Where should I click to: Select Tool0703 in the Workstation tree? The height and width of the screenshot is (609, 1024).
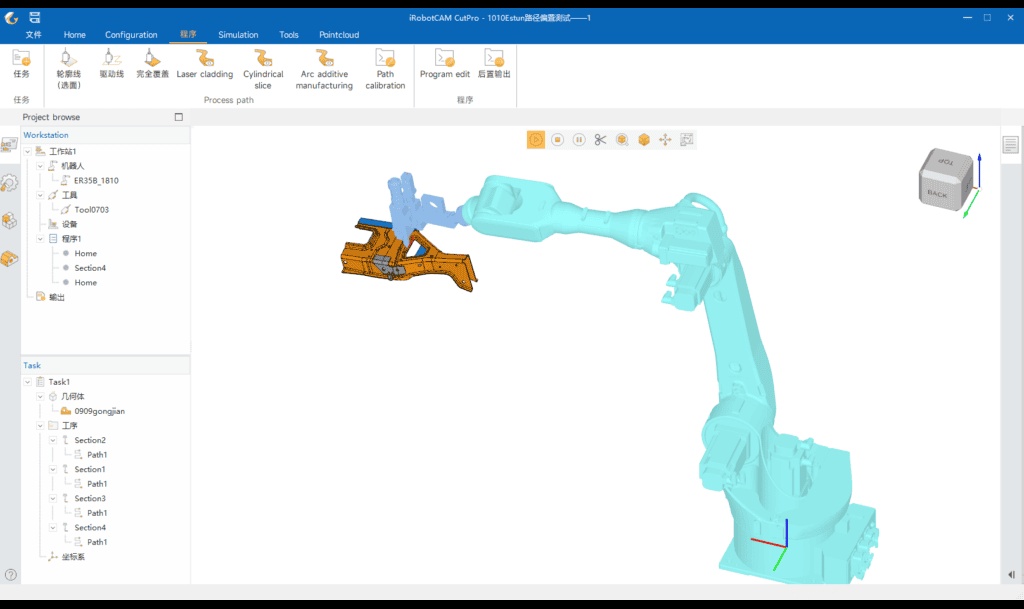pos(91,210)
